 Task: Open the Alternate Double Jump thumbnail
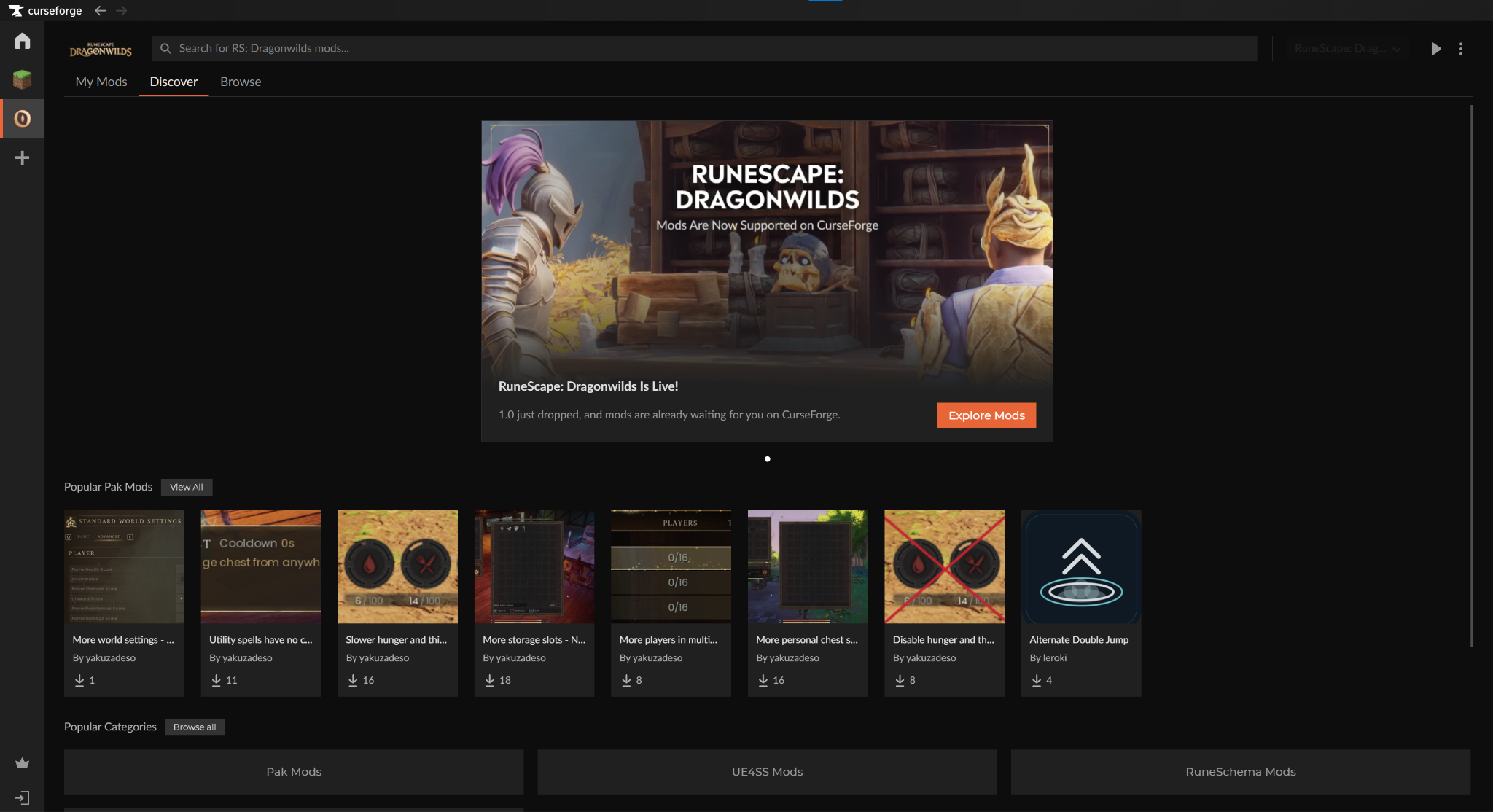(1081, 566)
